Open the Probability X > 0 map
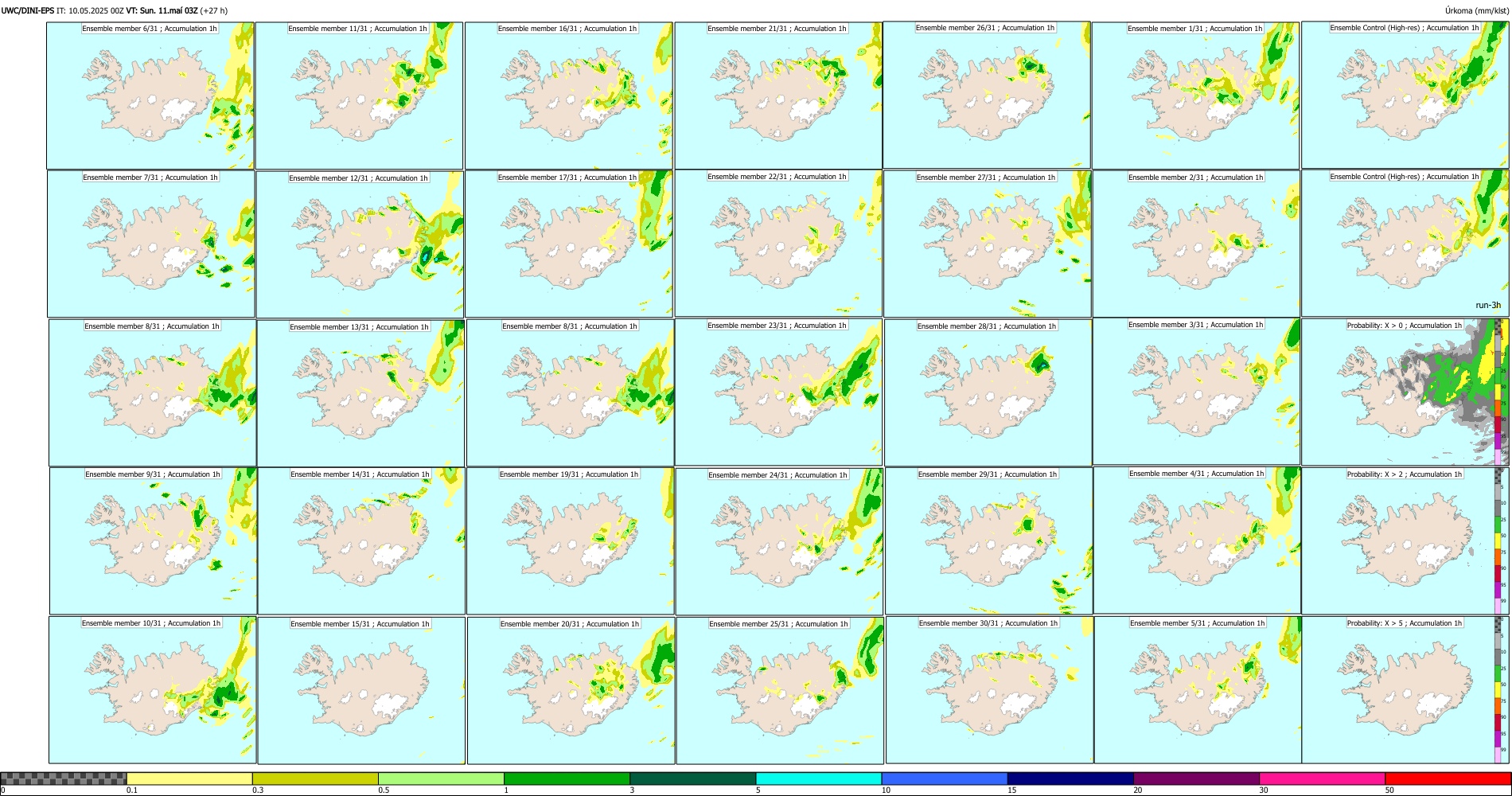 1405,392
